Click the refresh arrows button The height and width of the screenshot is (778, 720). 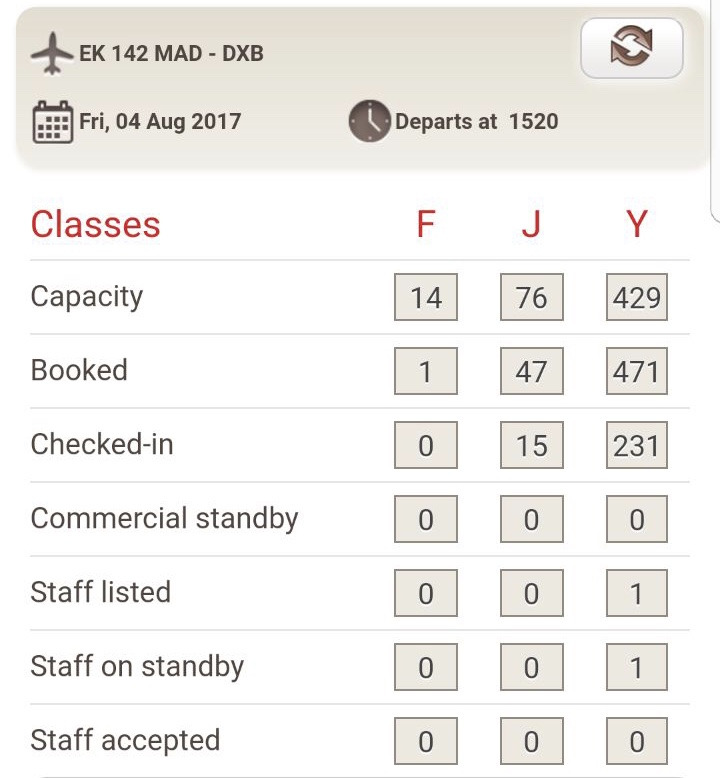pos(631,47)
